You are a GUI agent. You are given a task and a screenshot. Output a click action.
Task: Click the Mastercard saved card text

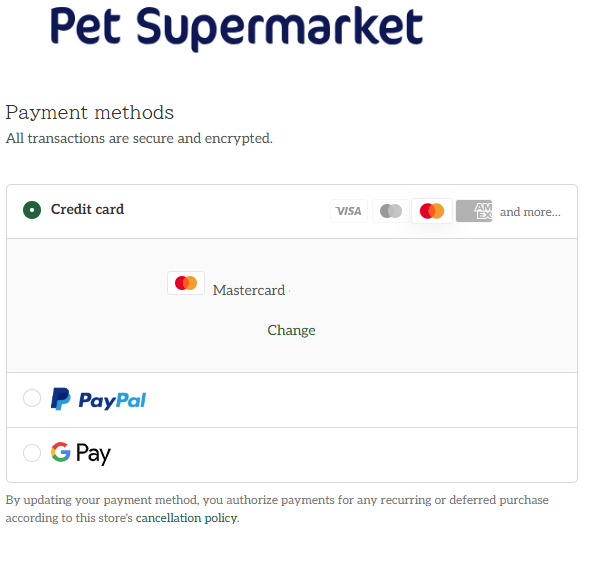click(x=249, y=290)
